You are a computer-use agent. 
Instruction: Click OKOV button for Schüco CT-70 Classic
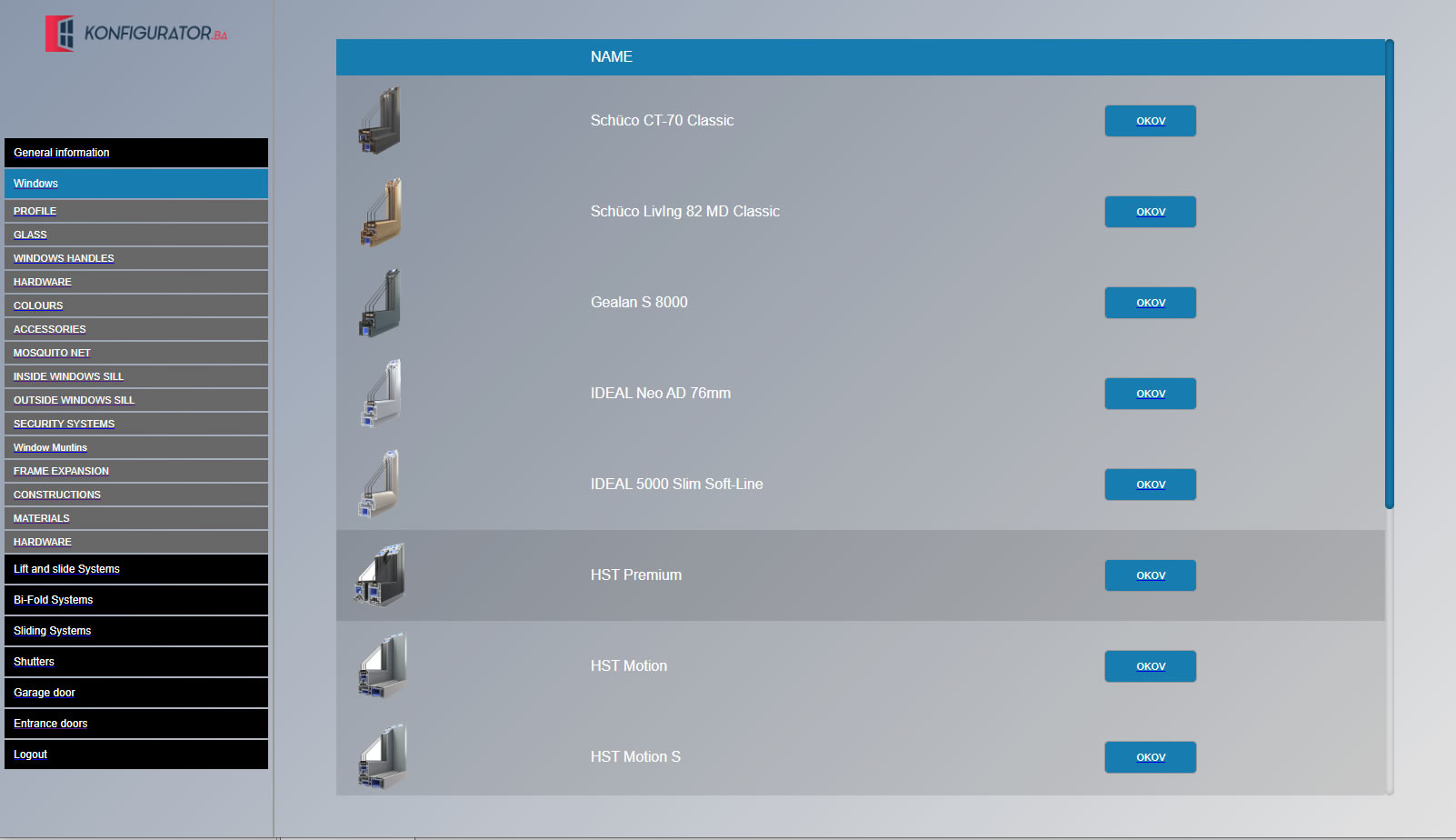[1151, 121]
